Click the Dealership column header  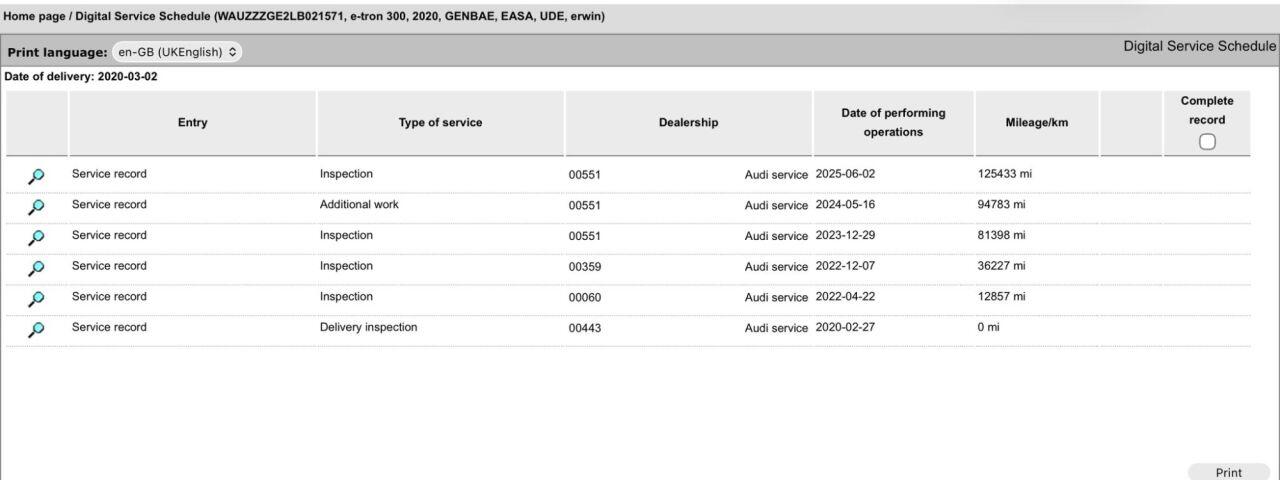click(688, 123)
